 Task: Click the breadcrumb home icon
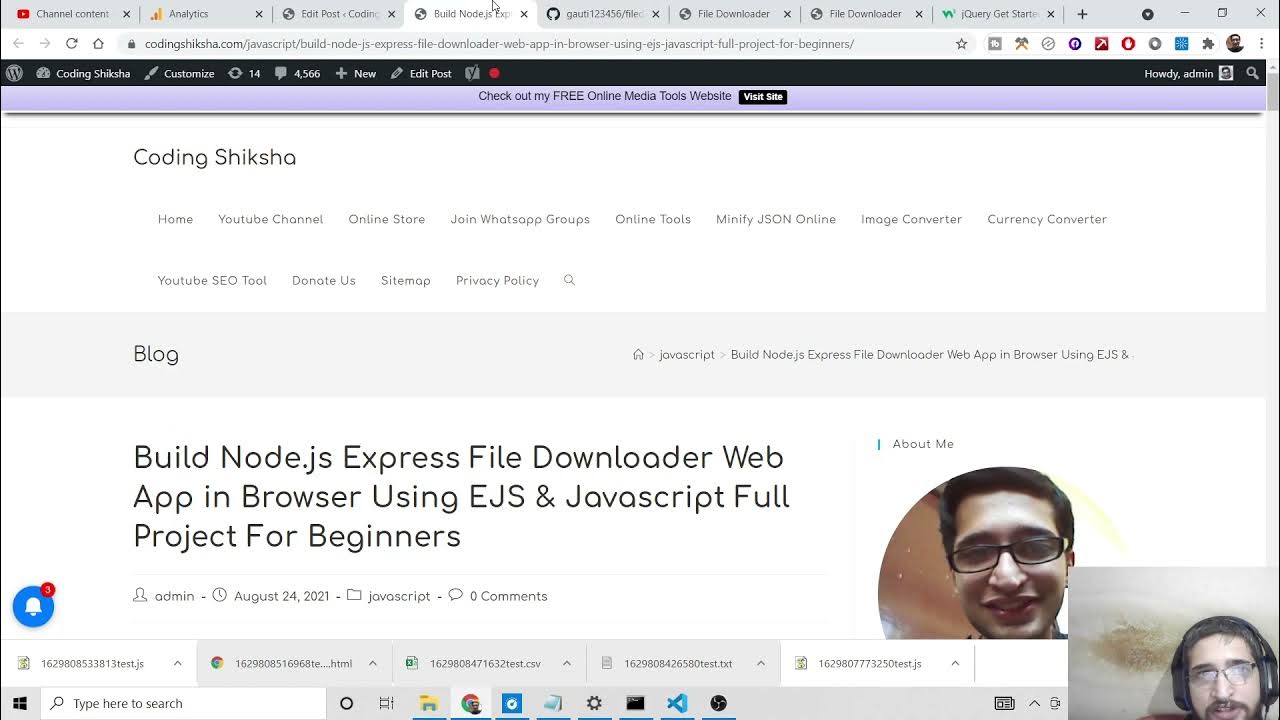tap(638, 355)
